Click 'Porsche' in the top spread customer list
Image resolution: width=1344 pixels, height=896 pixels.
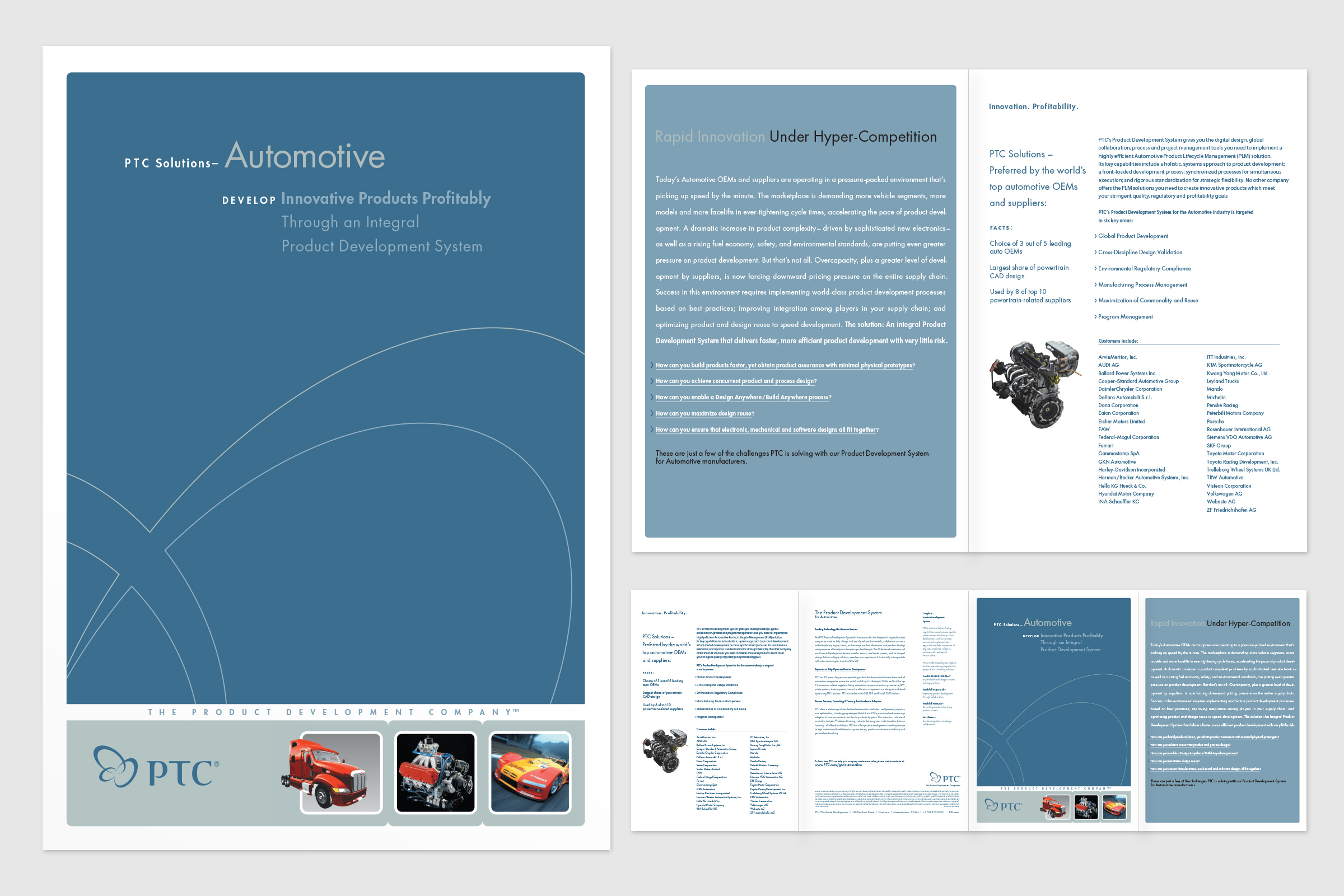click(1215, 422)
